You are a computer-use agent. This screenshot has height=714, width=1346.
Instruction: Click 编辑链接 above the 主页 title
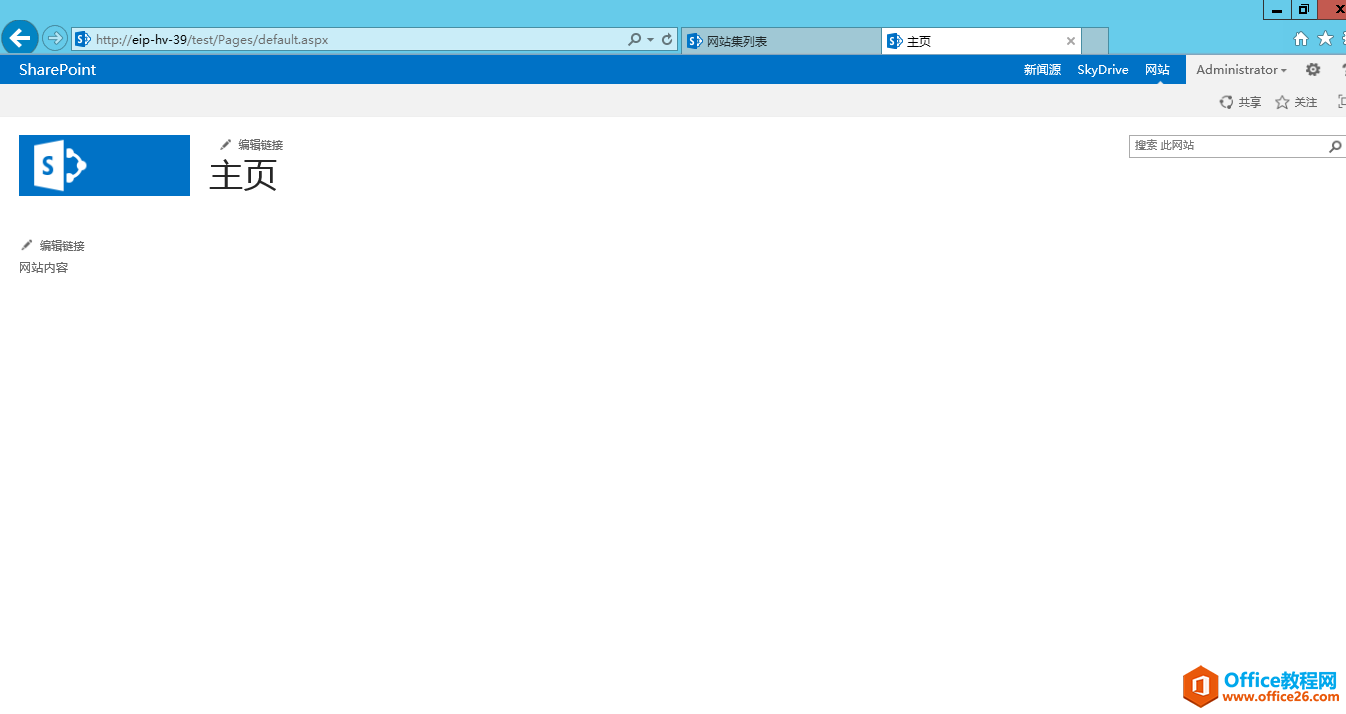pyautogui.click(x=251, y=145)
